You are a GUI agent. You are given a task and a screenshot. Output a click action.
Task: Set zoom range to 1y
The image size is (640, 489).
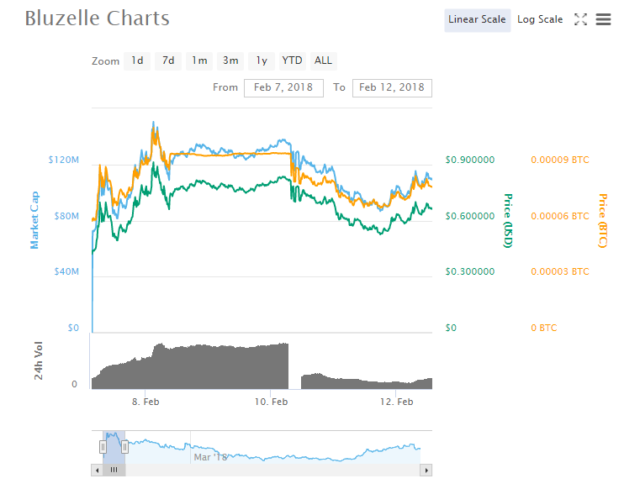262,61
